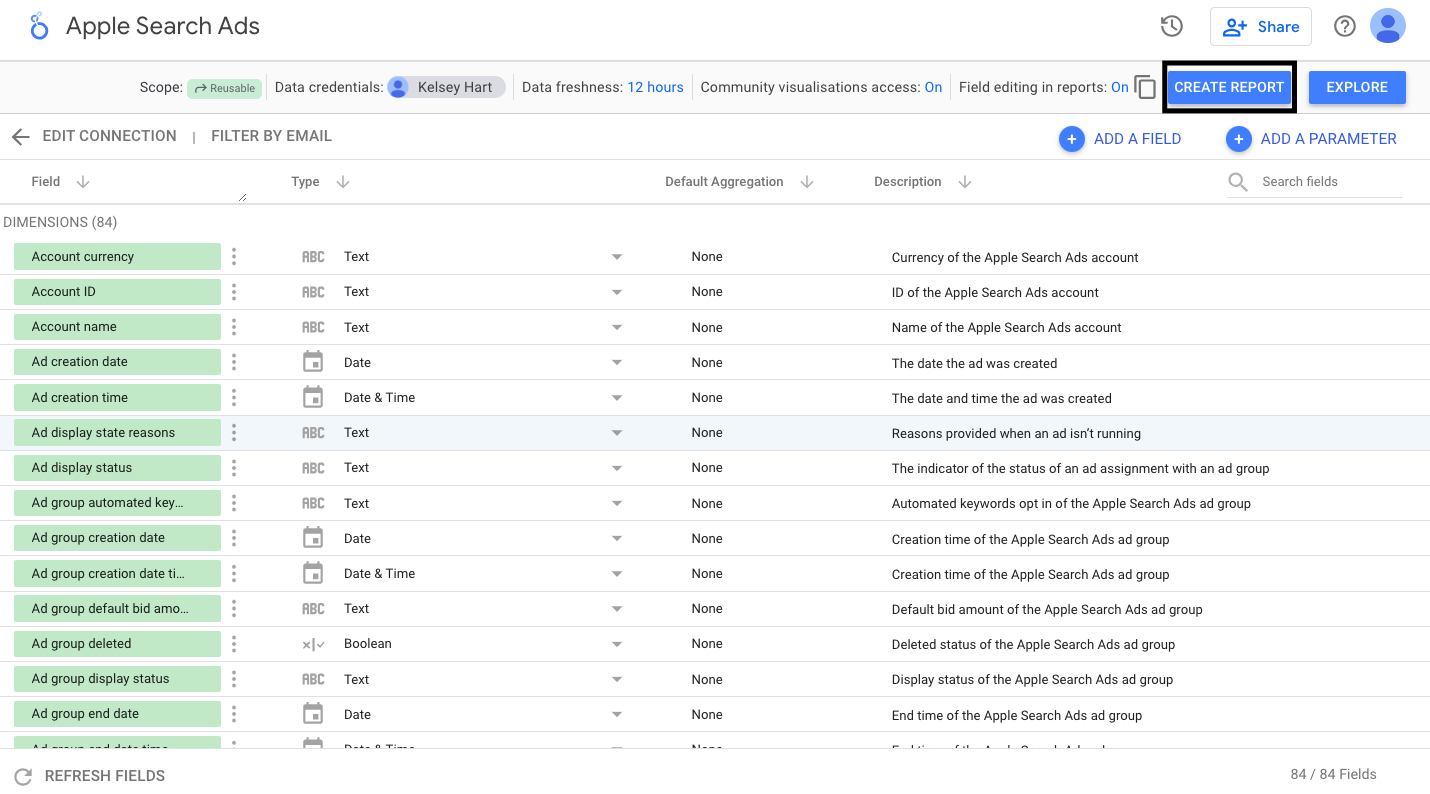Click the ABC text icon for Account currency
Image resolution: width=1430 pixels, height=794 pixels.
click(313, 257)
